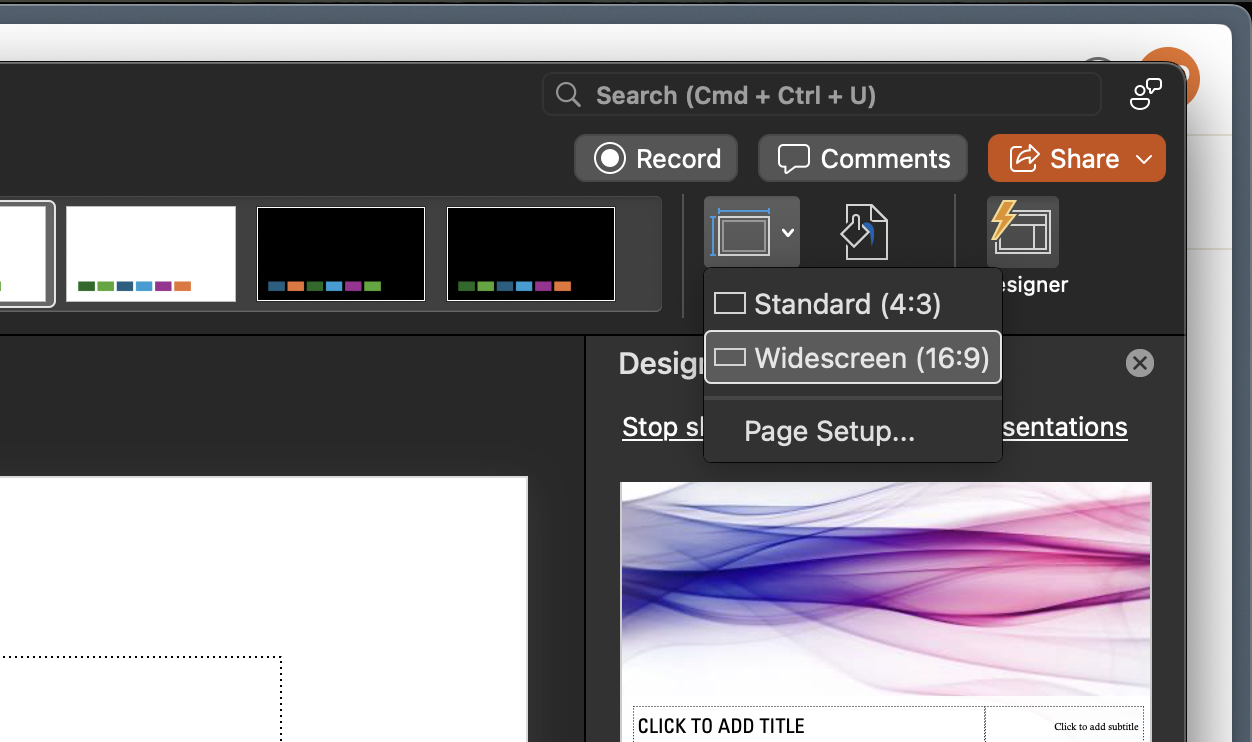The width and height of the screenshot is (1252, 742).
Task: Apply the purple wave design idea
Action: pos(885,590)
